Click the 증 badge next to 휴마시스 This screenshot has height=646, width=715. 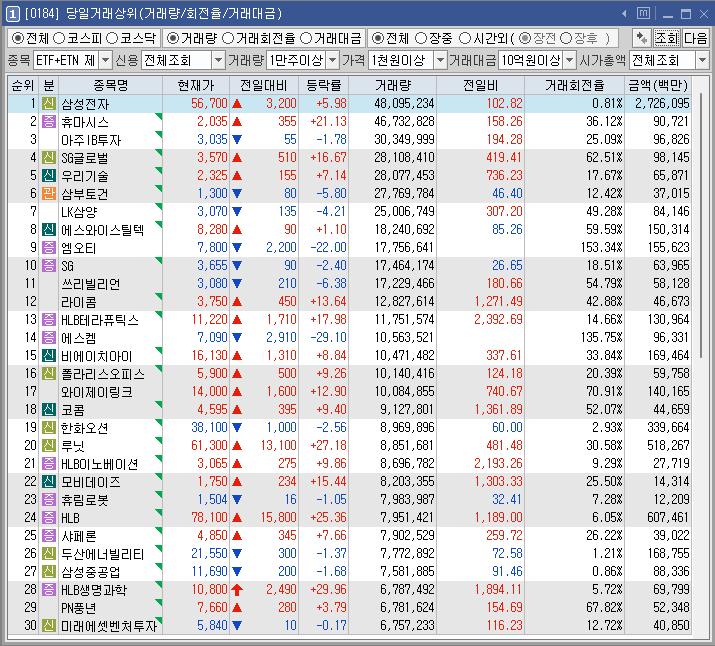(49, 122)
